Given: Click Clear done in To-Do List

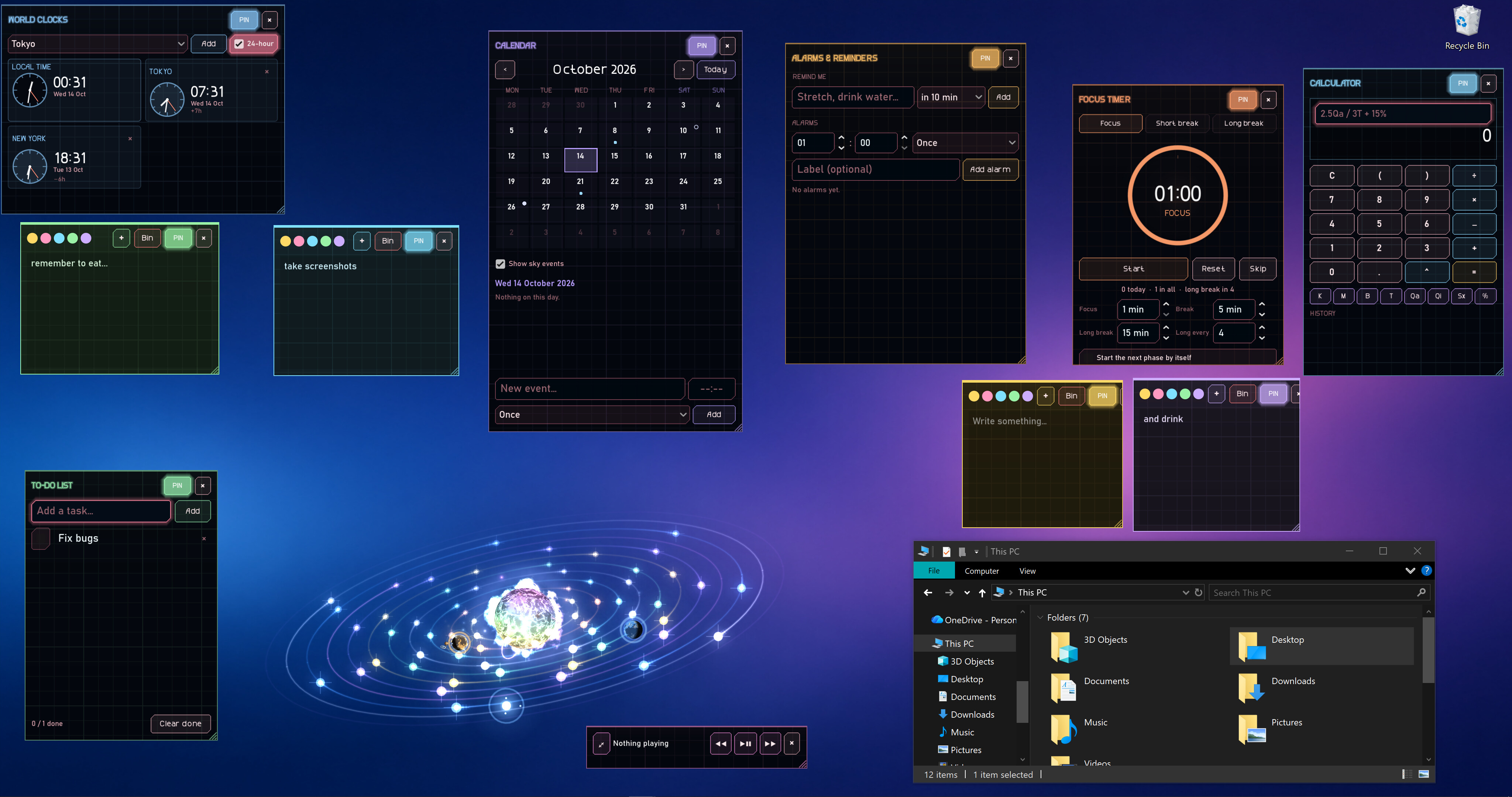Looking at the screenshot, I should tap(180, 723).
